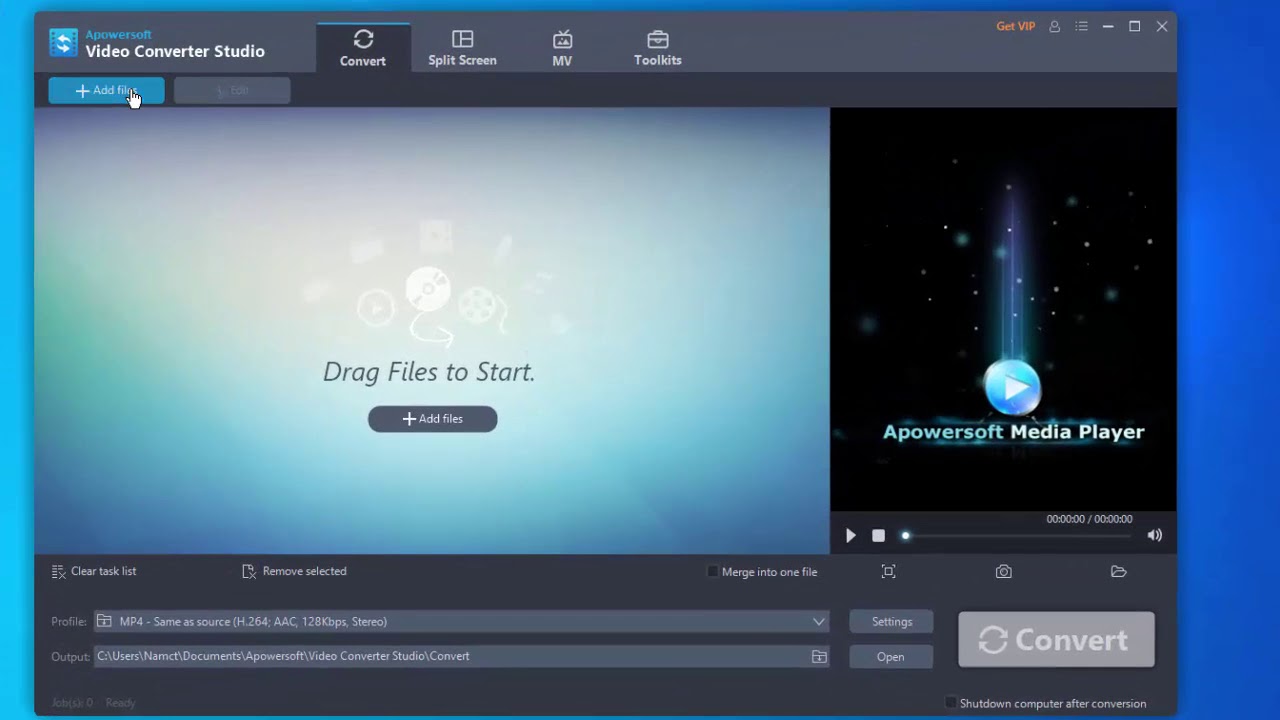This screenshot has height=720, width=1280.
Task: Open profile Settings
Action: click(891, 622)
